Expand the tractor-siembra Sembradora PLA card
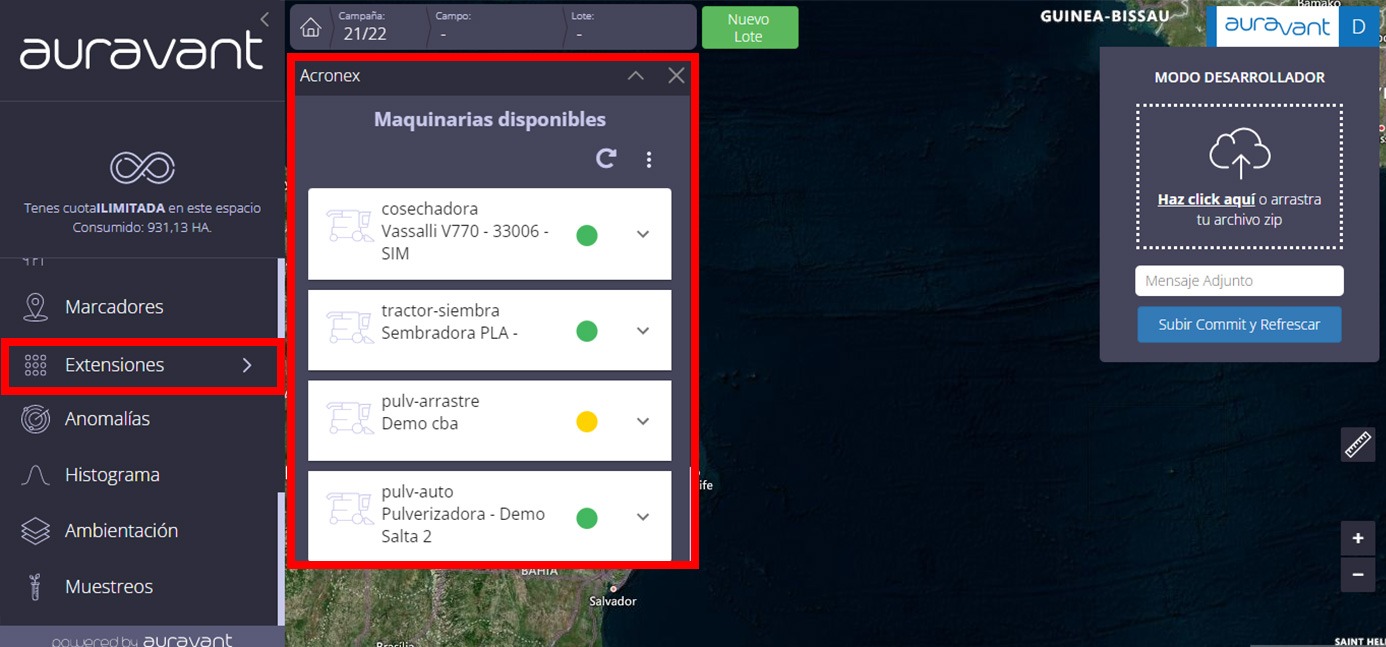1386x647 pixels. pos(643,330)
